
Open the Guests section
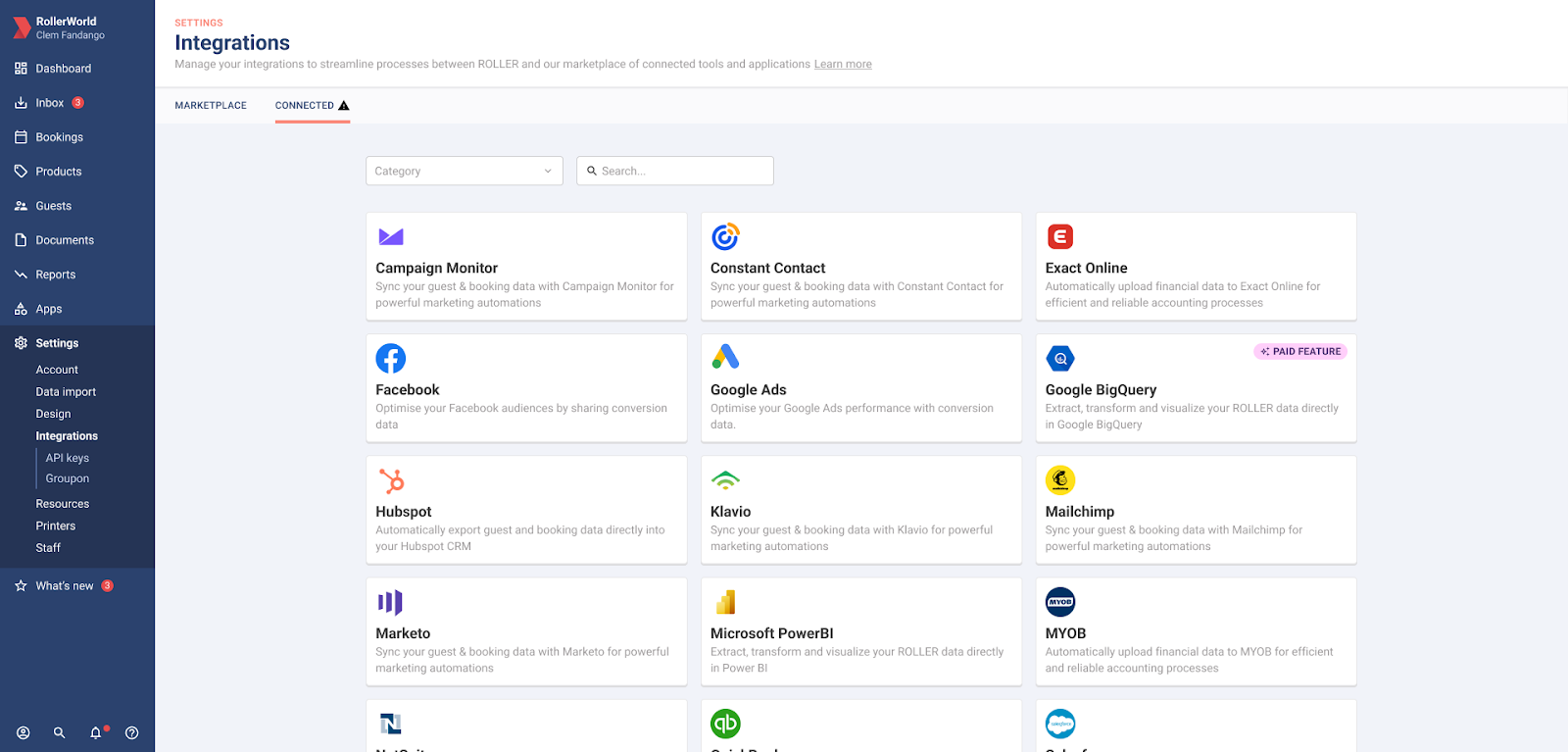(53, 206)
